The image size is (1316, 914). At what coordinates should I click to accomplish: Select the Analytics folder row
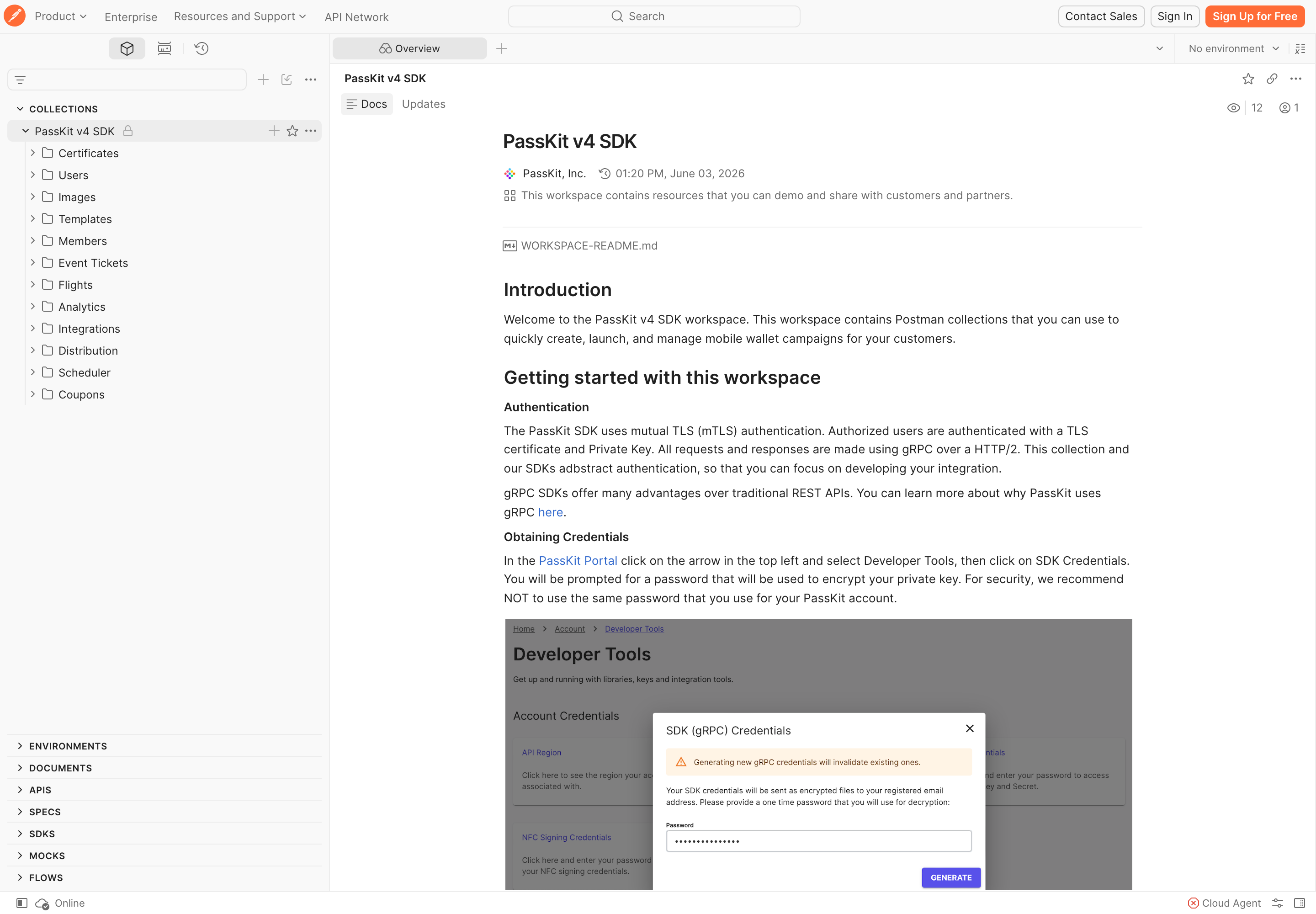[165, 306]
